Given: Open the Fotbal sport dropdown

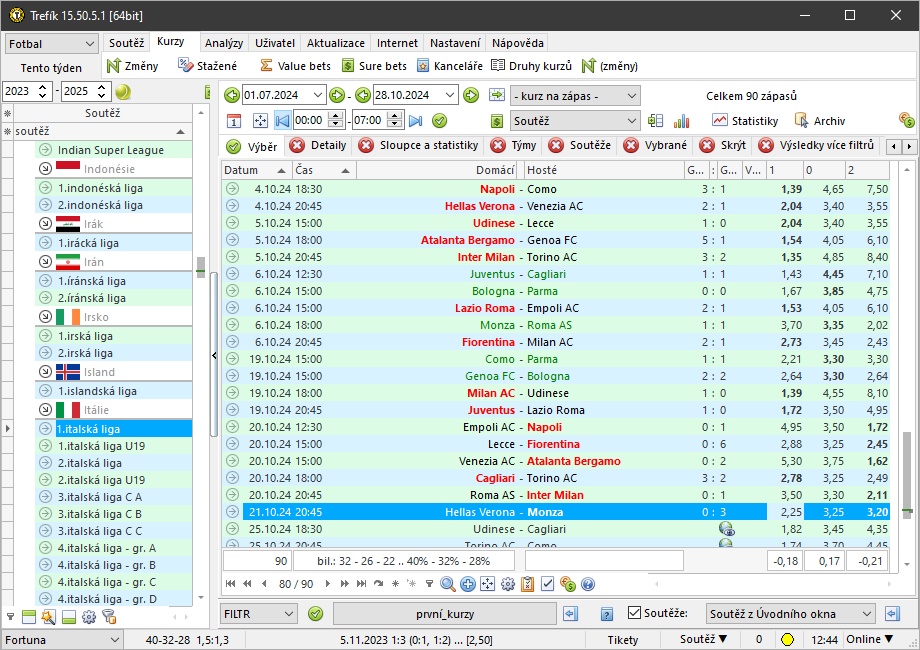Looking at the screenshot, I should pyautogui.click(x=90, y=44).
